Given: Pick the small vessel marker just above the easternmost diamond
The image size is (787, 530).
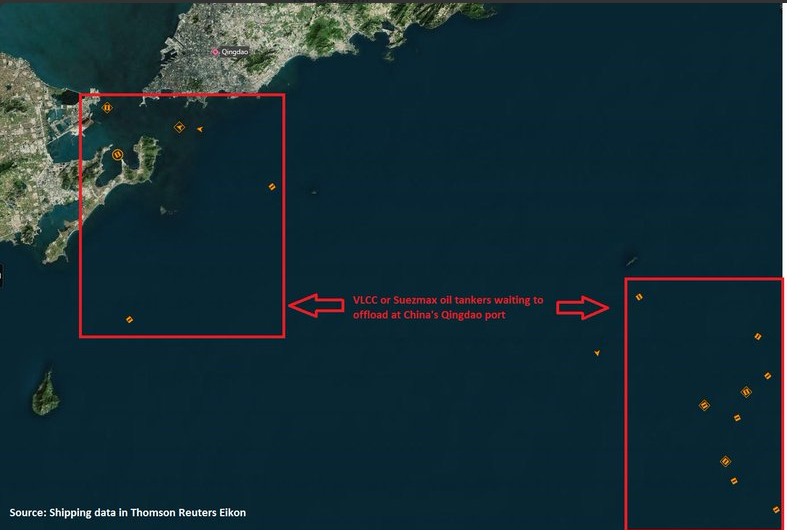Looking at the screenshot, I should coord(767,375).
